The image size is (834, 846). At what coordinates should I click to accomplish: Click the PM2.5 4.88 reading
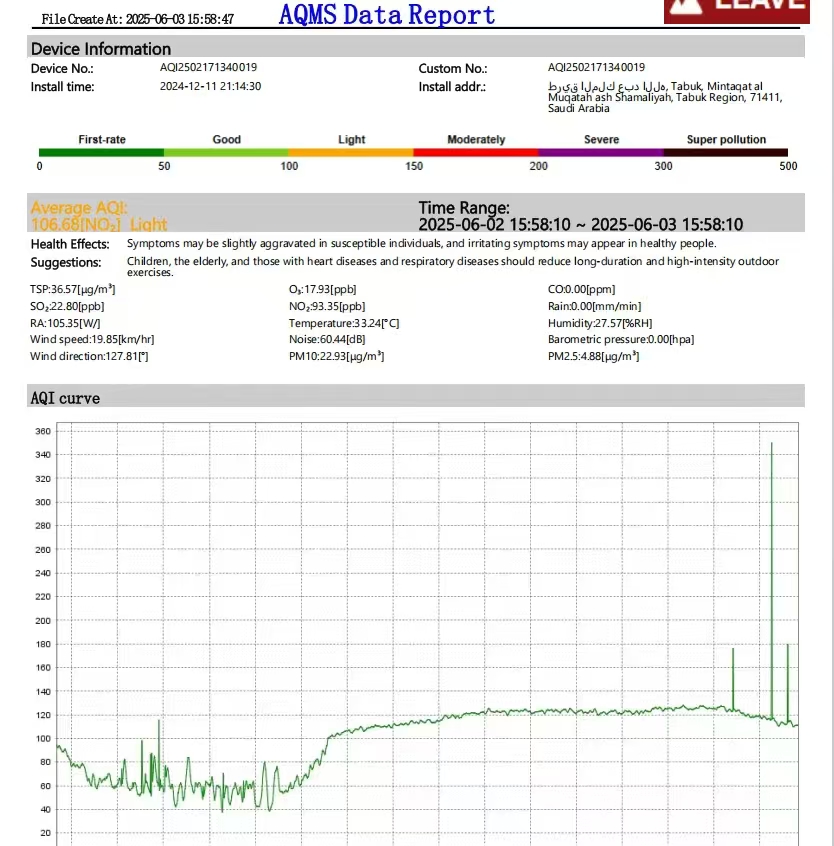593,355
